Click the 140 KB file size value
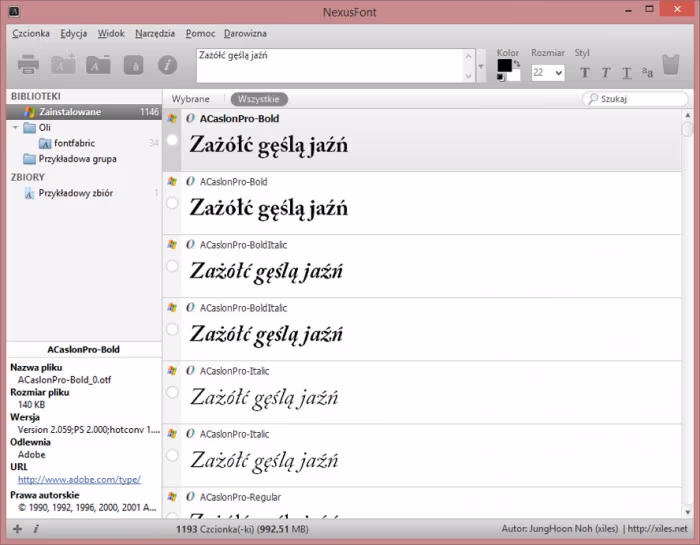Viewport: 700px width, 545px height. 31,405
